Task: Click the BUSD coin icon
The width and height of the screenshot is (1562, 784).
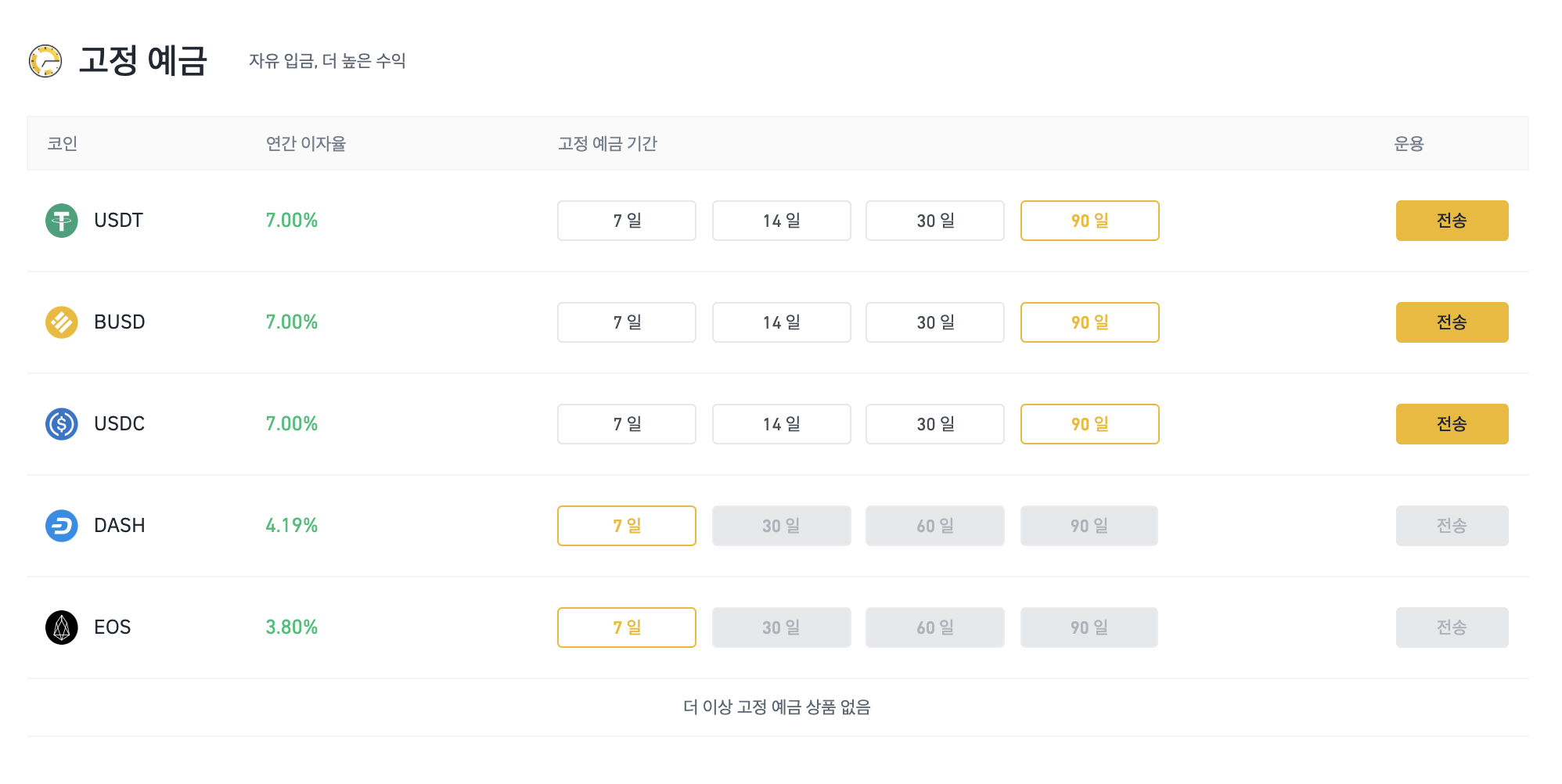Action: (x=62, y=322)
